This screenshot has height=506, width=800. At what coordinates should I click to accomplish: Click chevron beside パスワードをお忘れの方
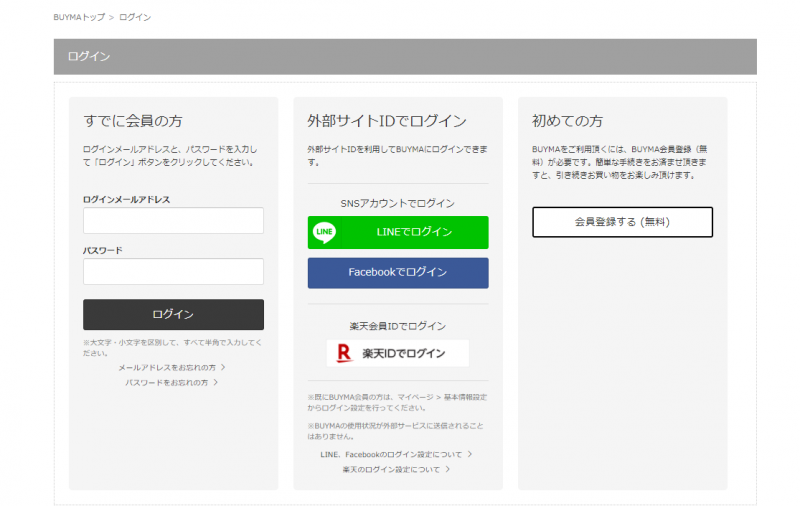coord(216,382)
